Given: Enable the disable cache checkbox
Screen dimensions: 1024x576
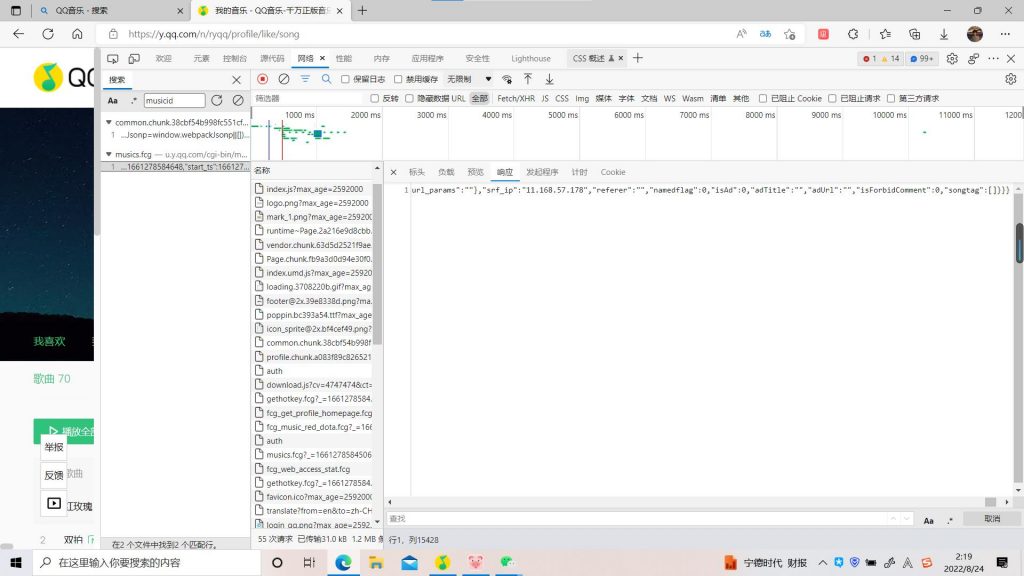Looking at the screenshot, I should tap(398, 79).
